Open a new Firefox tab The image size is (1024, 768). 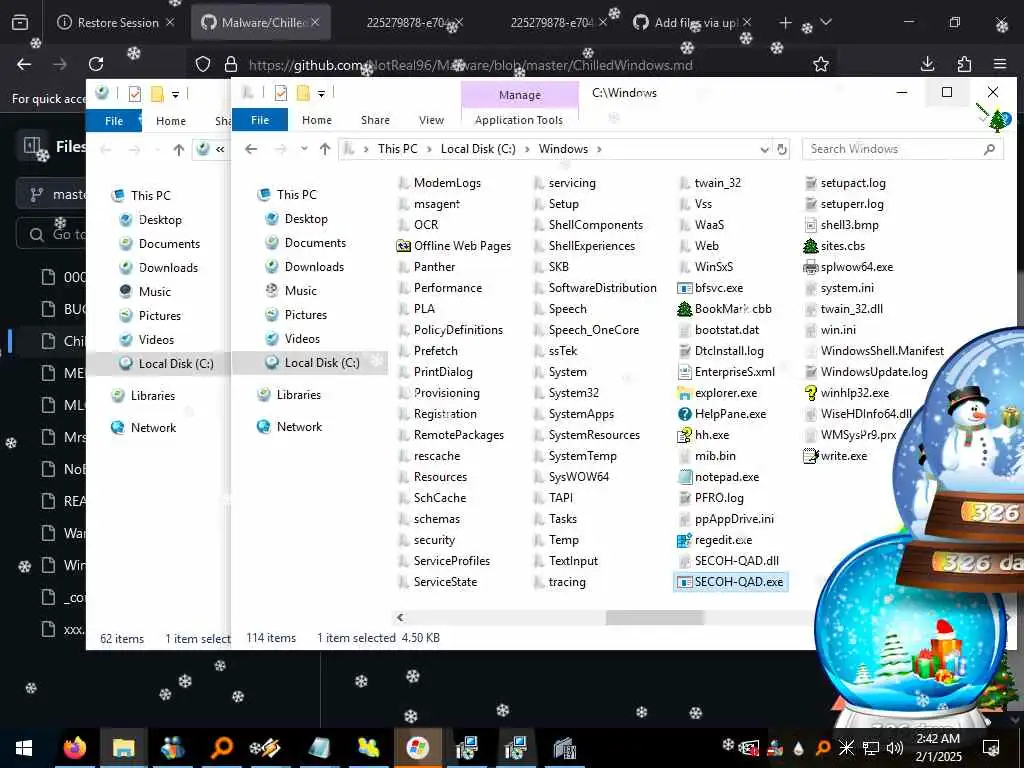(x=785, y=23)
